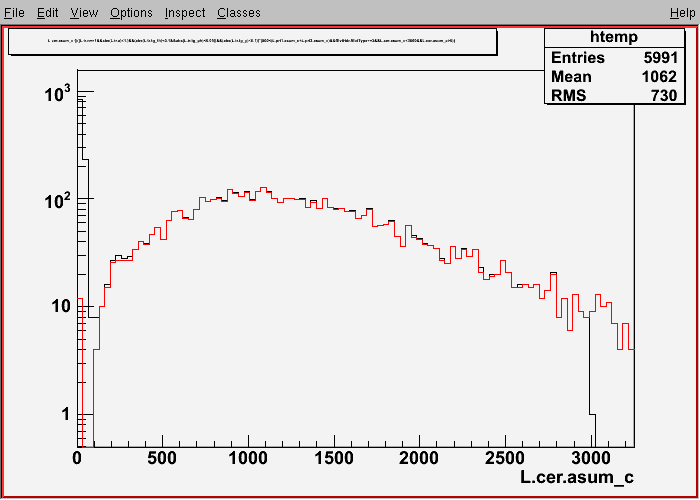Click the 2000 label on x-axis
The width and height of the screenshot is (700, 500).
click(420, 458)
